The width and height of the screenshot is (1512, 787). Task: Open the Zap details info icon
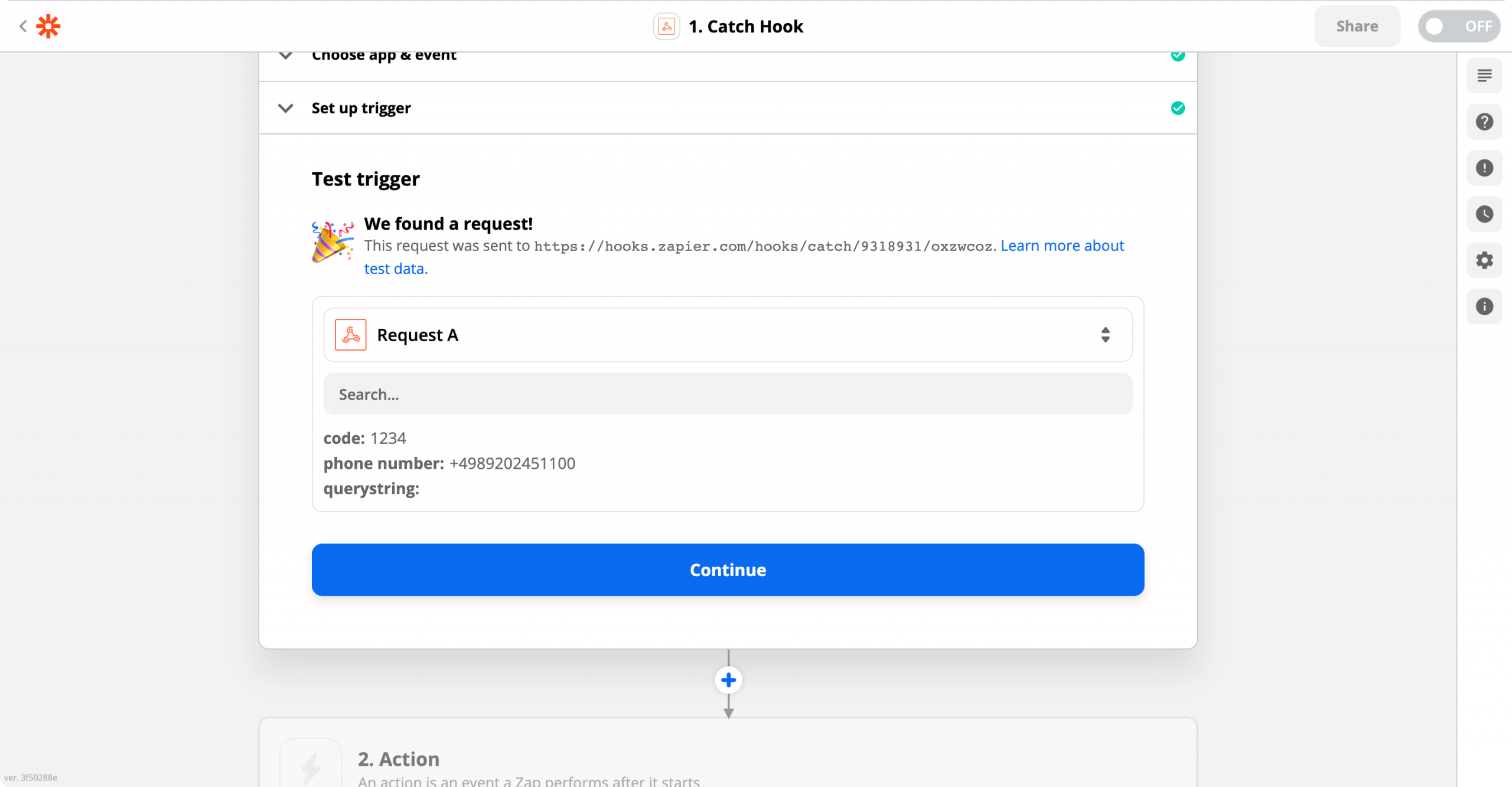pyautogui.click(x=1484, y=306)
